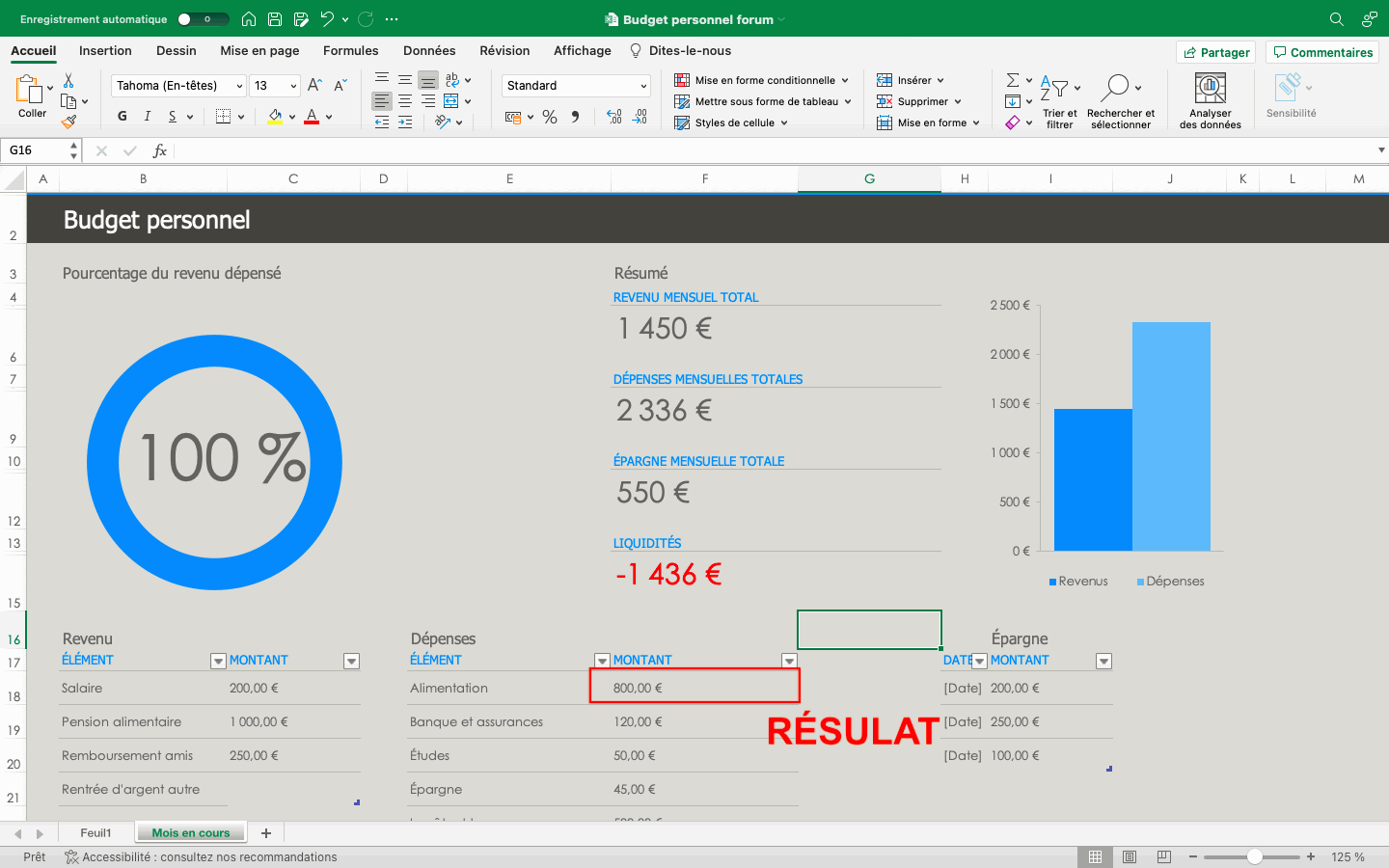Switch to the Feuil1 sheet tab

(95, 833)
